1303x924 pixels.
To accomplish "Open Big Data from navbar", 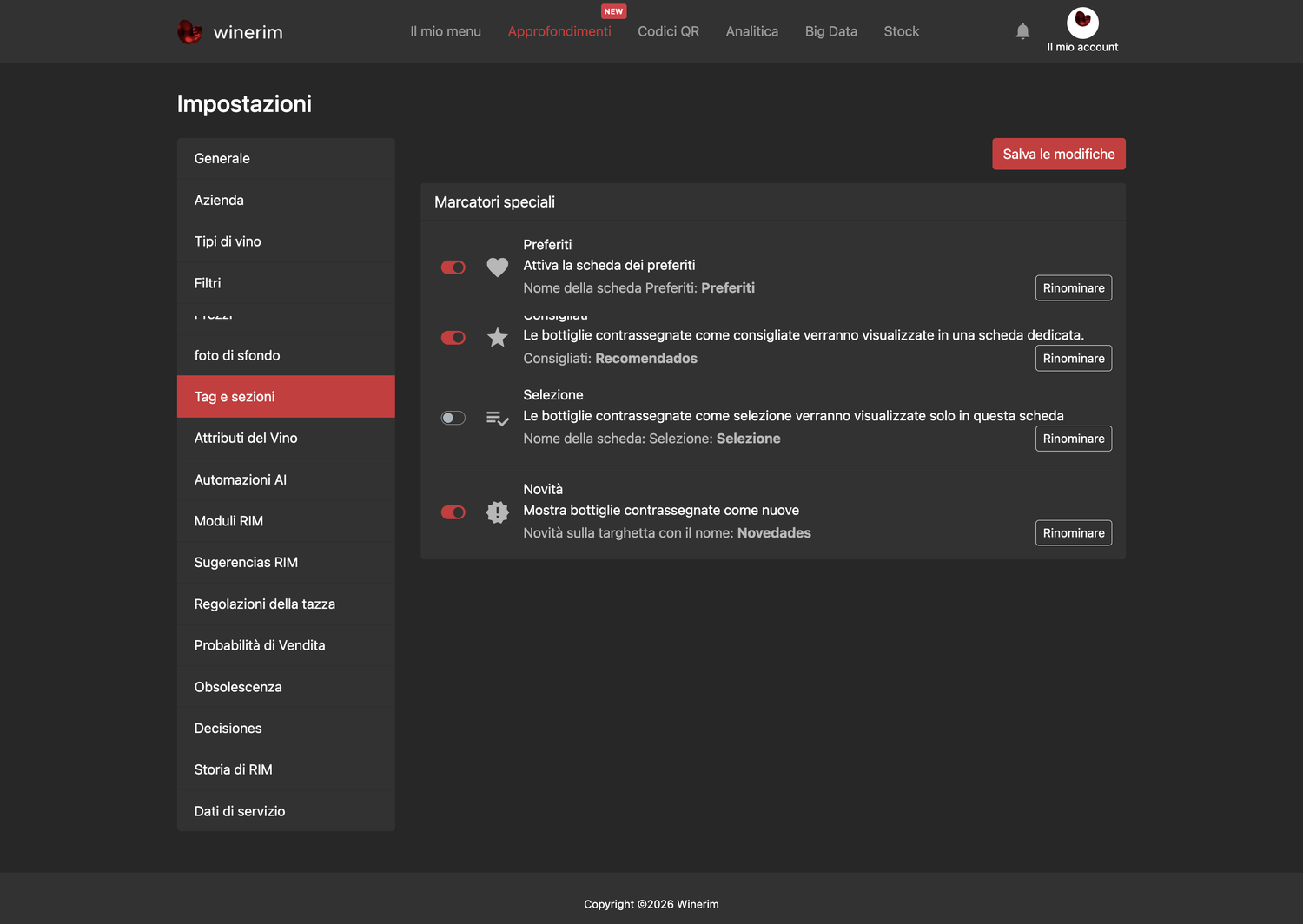I will tap(831, 31).
